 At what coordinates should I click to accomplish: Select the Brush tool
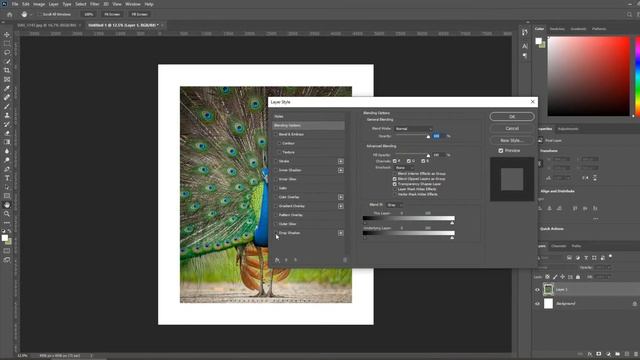[7, 107]
